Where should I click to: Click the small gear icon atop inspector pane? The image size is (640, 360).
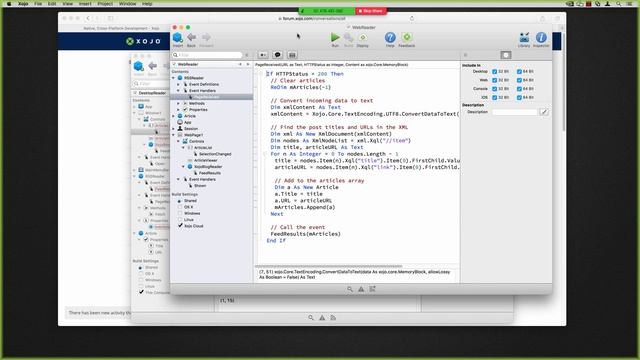[465, 55]
